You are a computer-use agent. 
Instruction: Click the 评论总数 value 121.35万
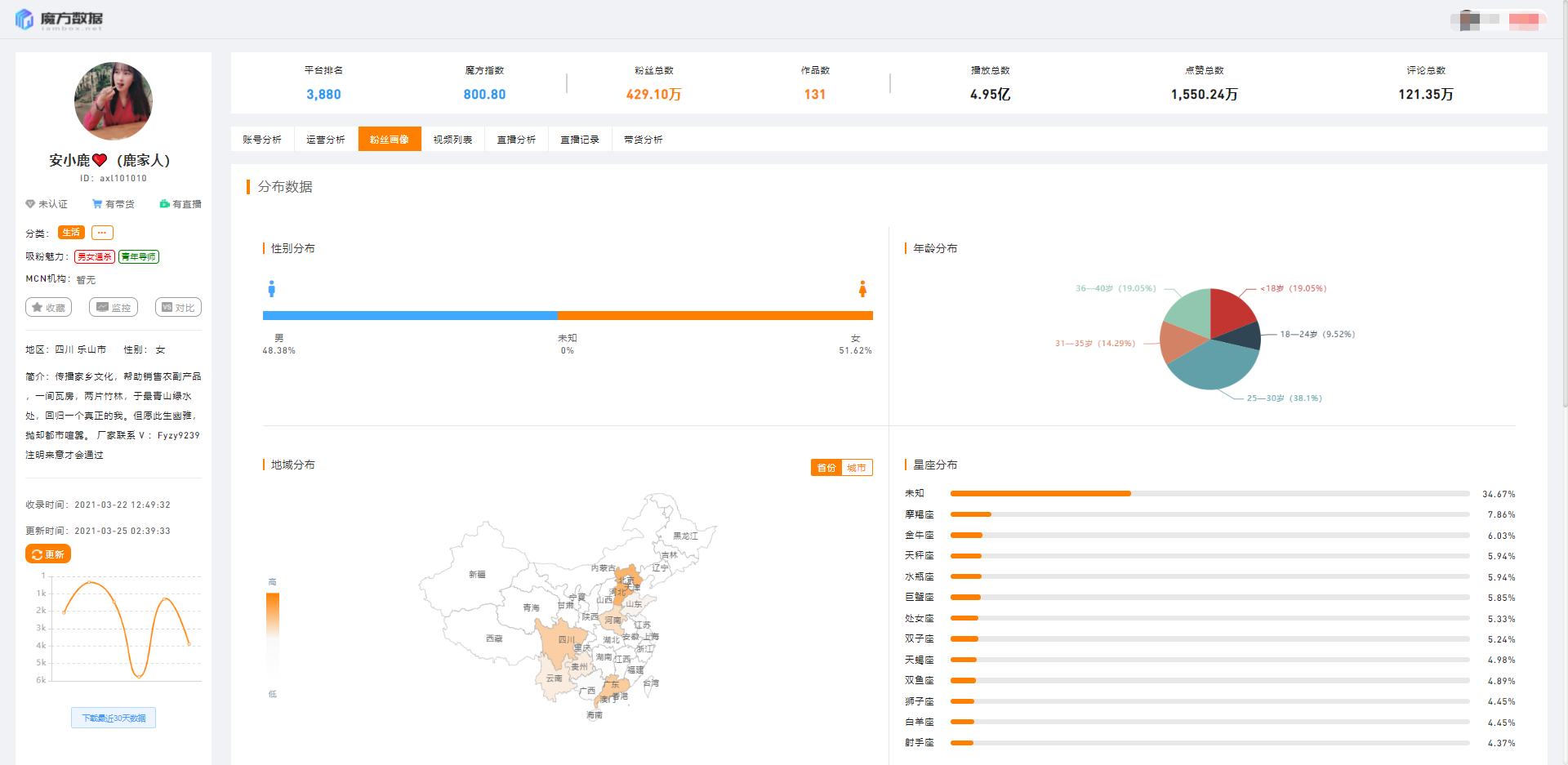[1425, 95]
